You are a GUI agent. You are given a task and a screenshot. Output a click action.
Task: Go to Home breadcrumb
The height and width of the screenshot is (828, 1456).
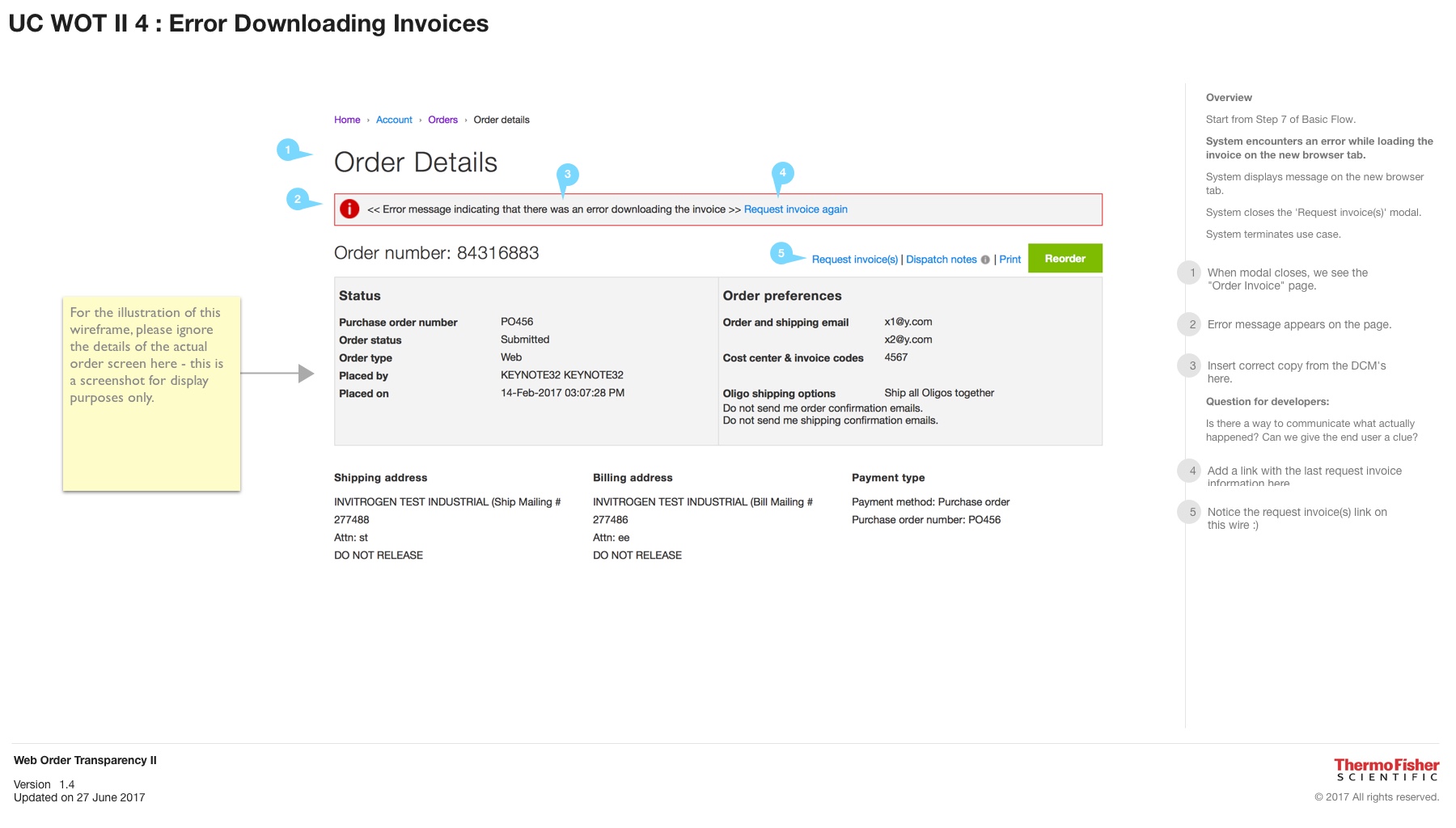[x=347, y=120]
